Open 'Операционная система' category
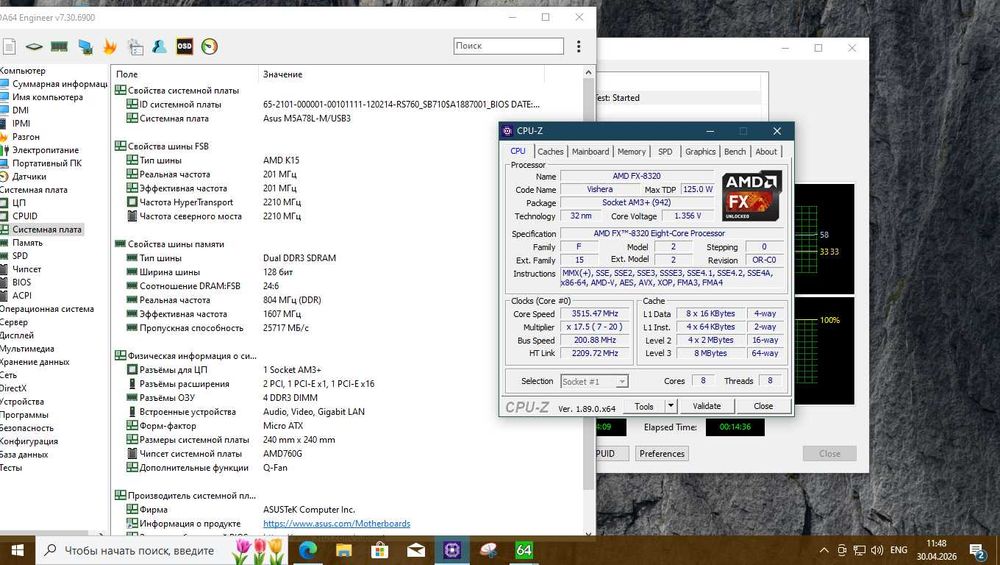1000x565 pixels. 47,309
